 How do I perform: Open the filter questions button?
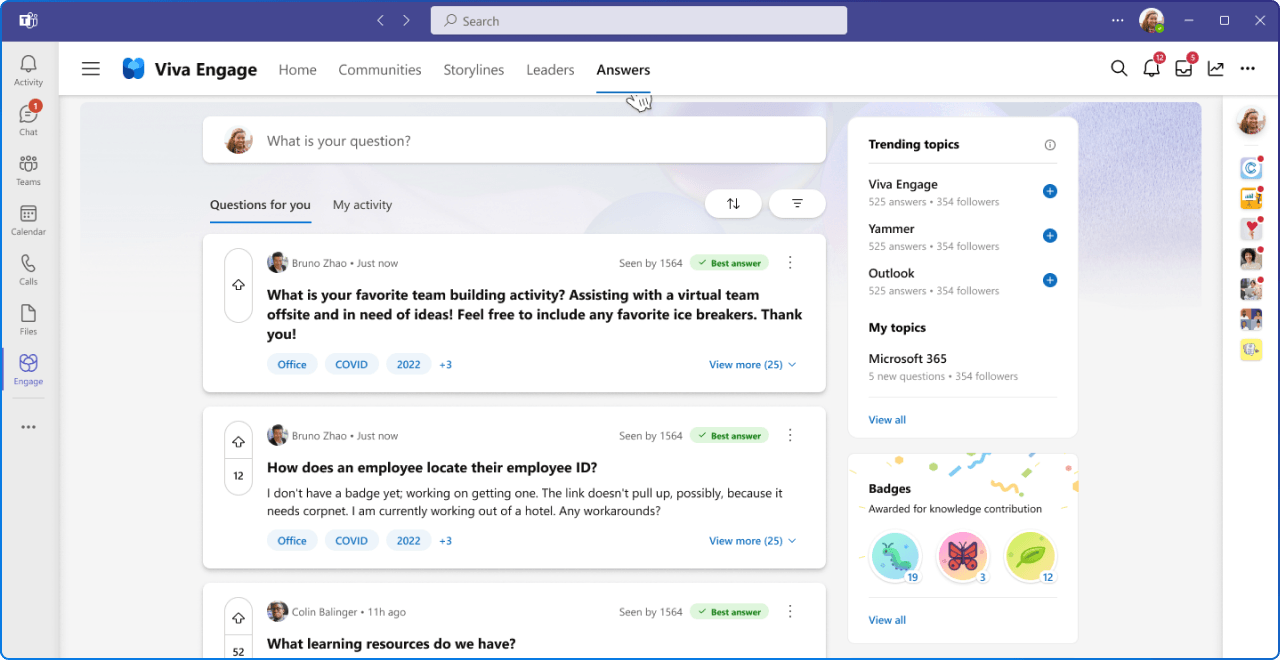[x=797, y=203]
